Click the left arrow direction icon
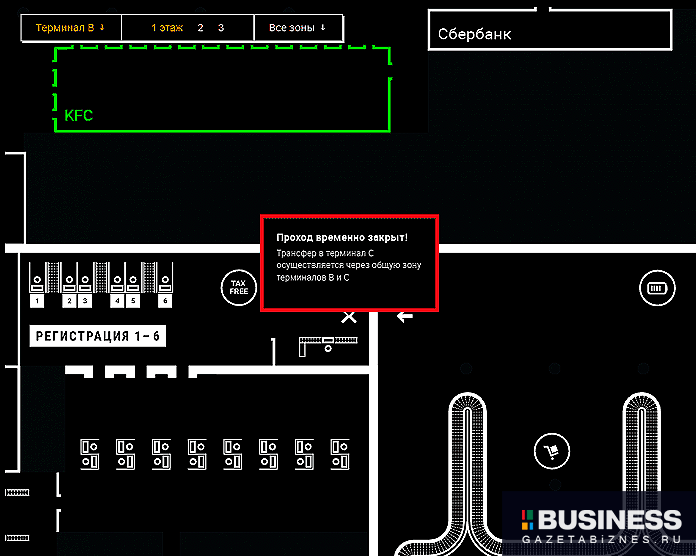The height and width of the screenshot is (556, 696). pos(405,317)
